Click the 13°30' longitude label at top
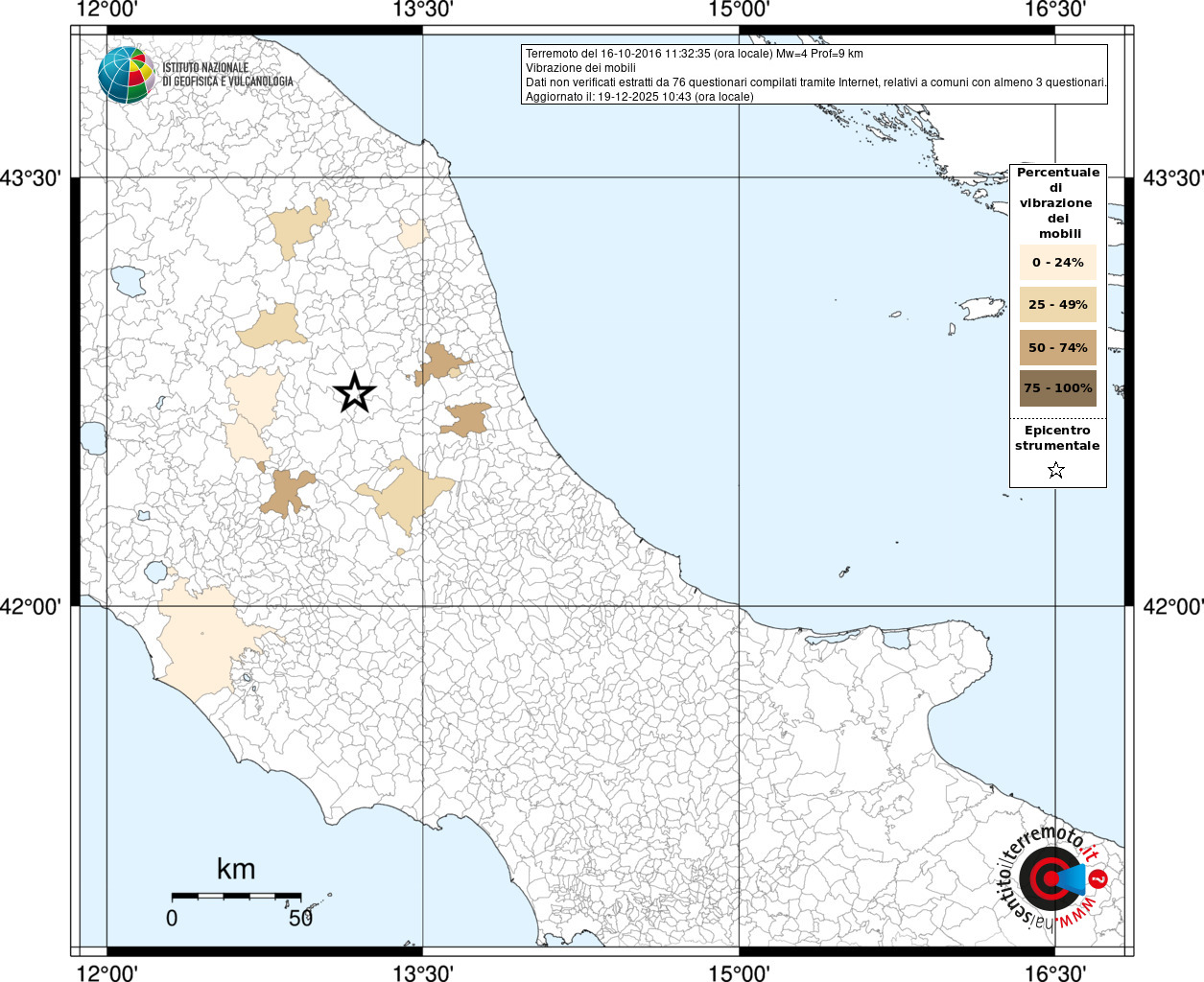Viewport: 1204px width, 982px height. coord(422,10)
